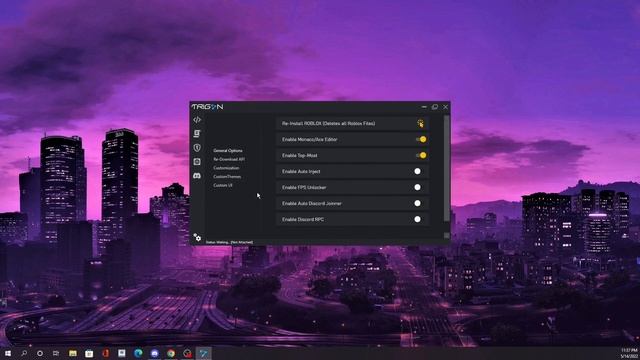Viewport: 640px width, 360px height.
Task: Open the script editor code icon
Action: tap(197, 120)
